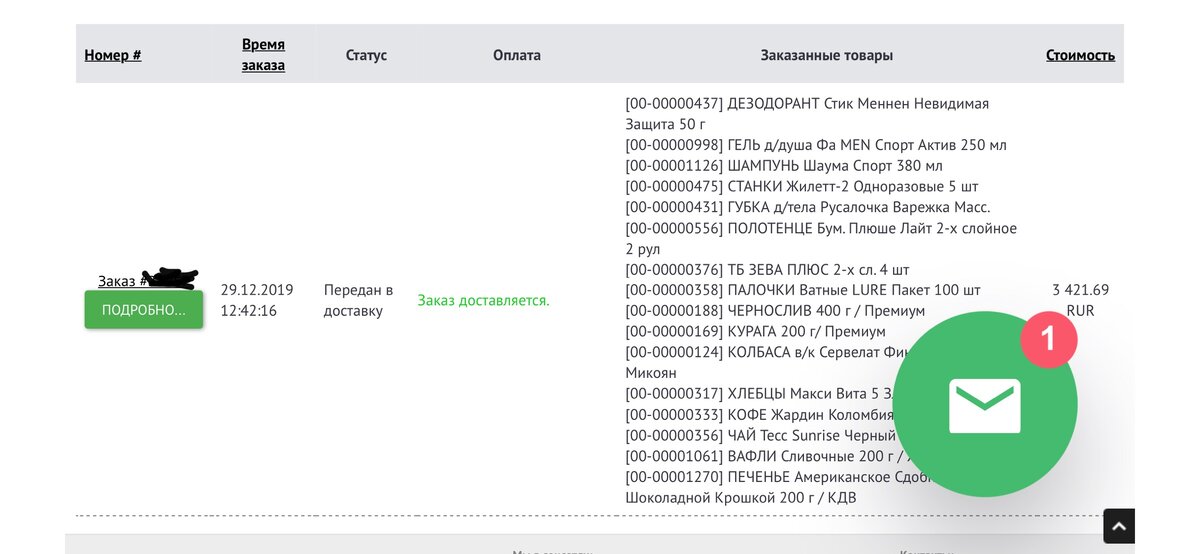This screenshot has height=554, width=1200.
Task: Select the ДЕЗОДОРАНТ Стик Меннен item line
Action: [806, 104]
